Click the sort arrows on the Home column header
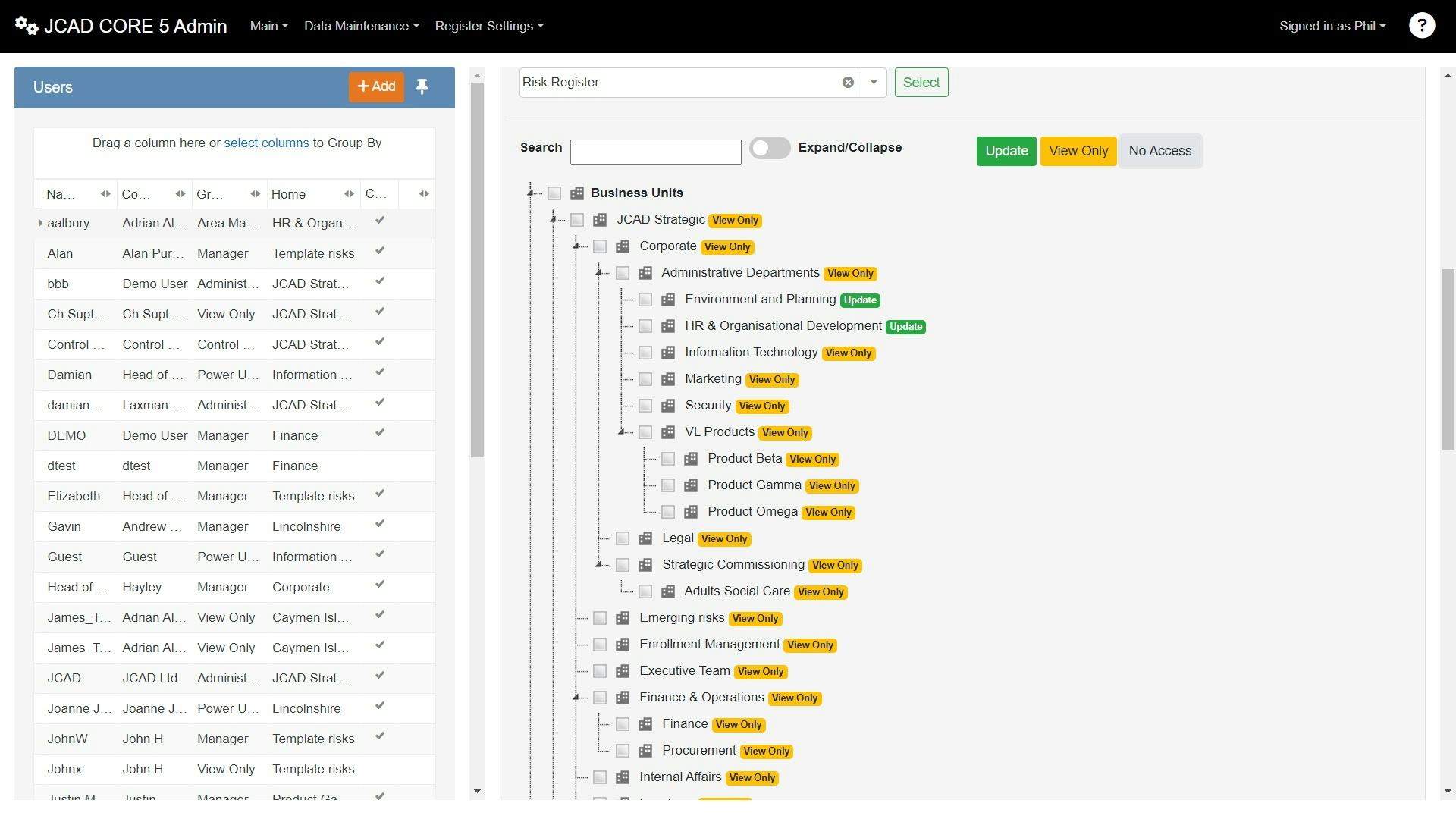 349,194
